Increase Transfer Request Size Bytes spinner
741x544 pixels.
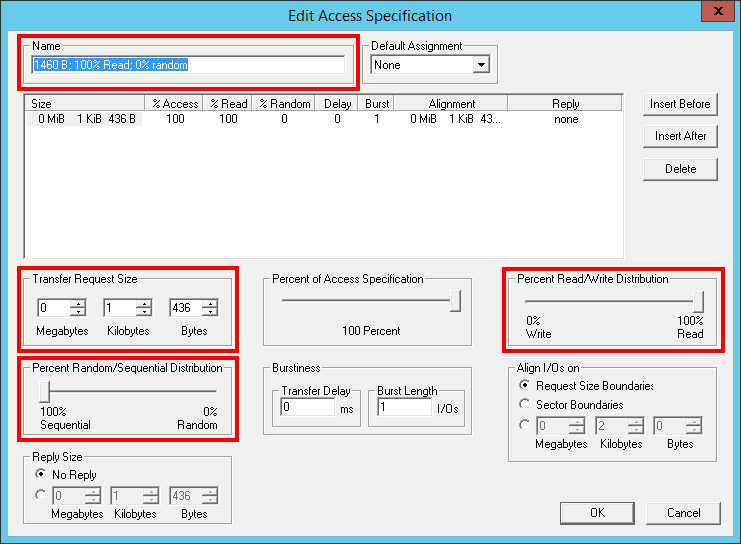pyautogui.click(x=210, y=303)
